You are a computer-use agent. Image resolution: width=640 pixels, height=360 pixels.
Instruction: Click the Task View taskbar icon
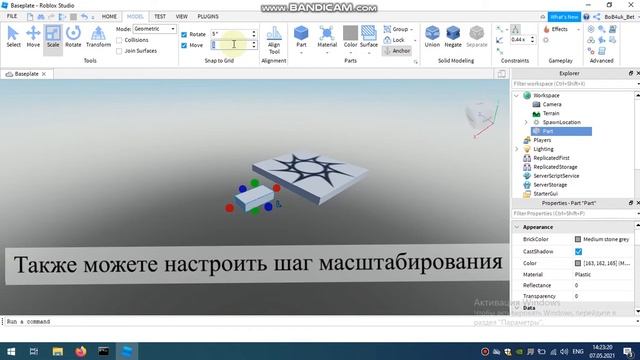34,351
